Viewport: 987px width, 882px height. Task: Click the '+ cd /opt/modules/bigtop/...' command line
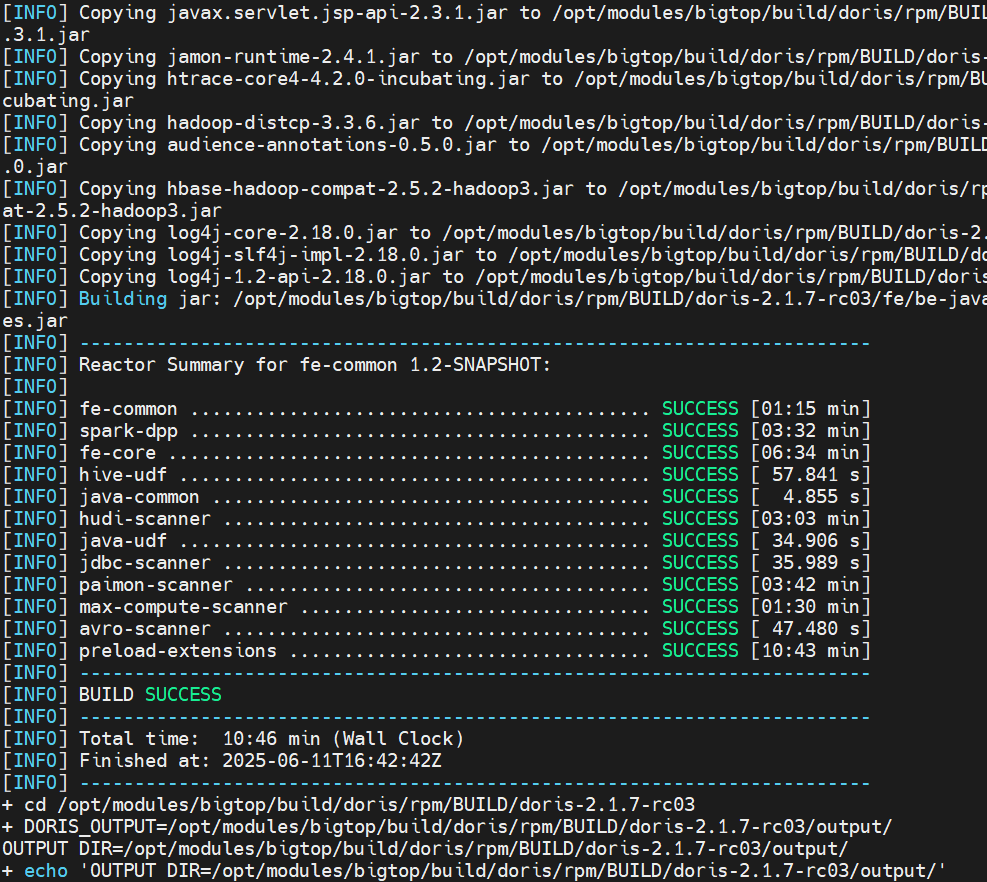(x=349, y=805)
